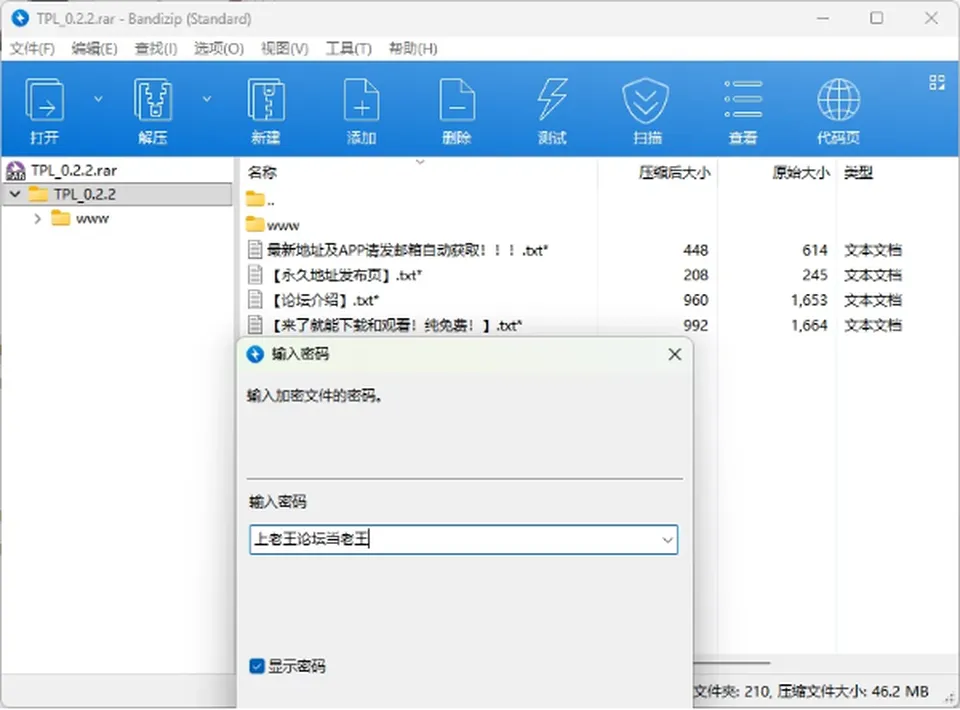Image resolution: width=960 pixels, height=710 pixels.
Task: Expand the www tree node
Action: tap(37, 219)
